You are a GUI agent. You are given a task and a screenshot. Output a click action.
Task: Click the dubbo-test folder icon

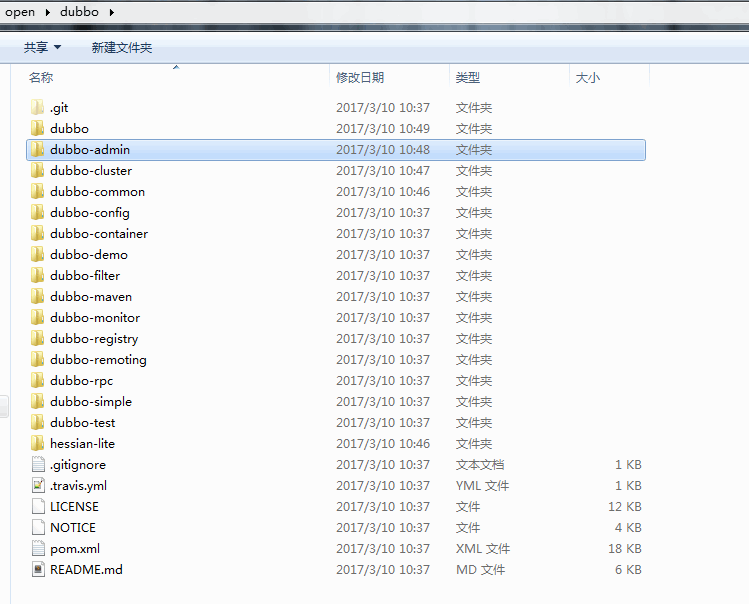[37, 423]
